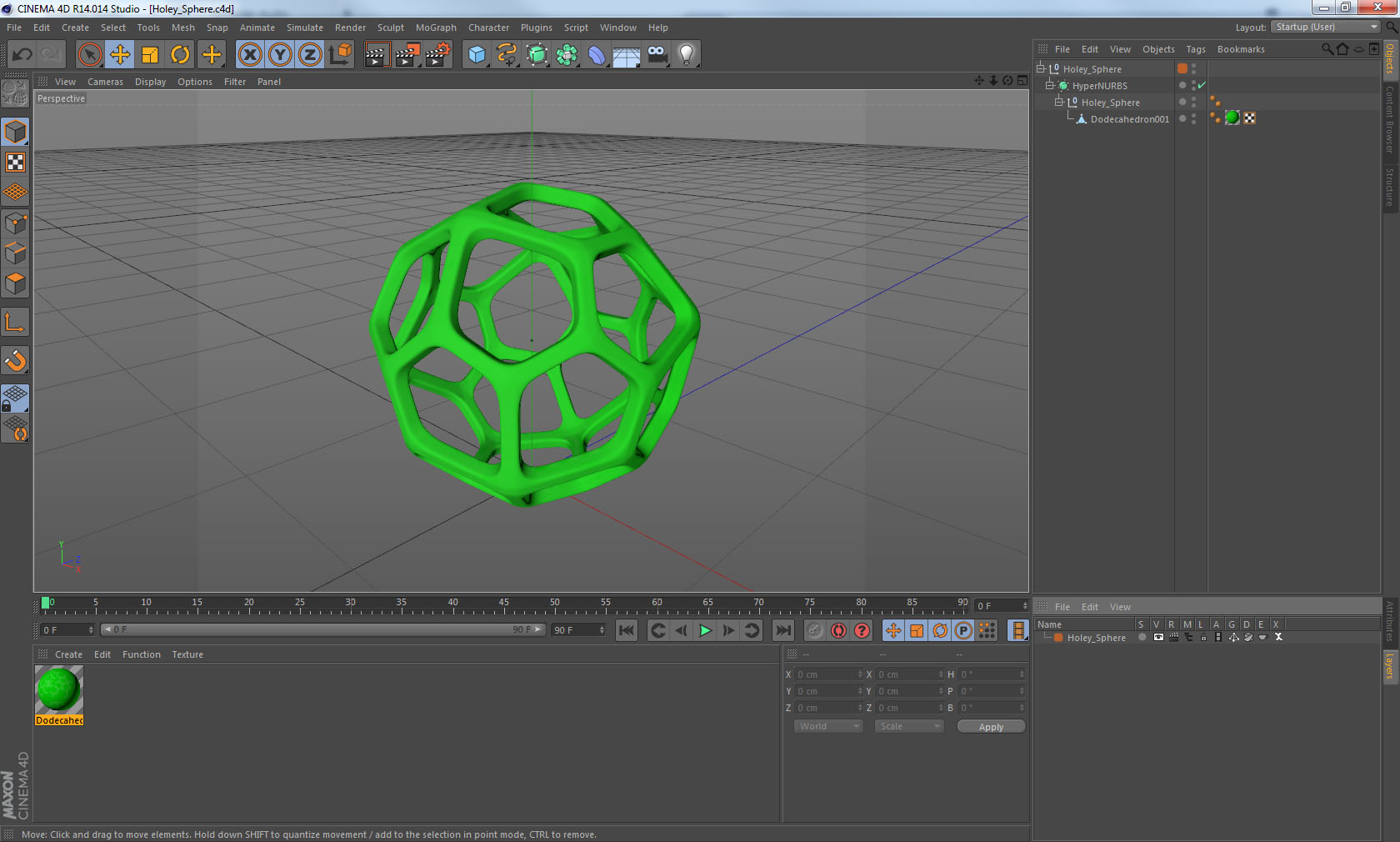Image resolution: width=1400 pixels, height=842 pixels.
Task: Click the Apply button
Action: coord(991,727)
